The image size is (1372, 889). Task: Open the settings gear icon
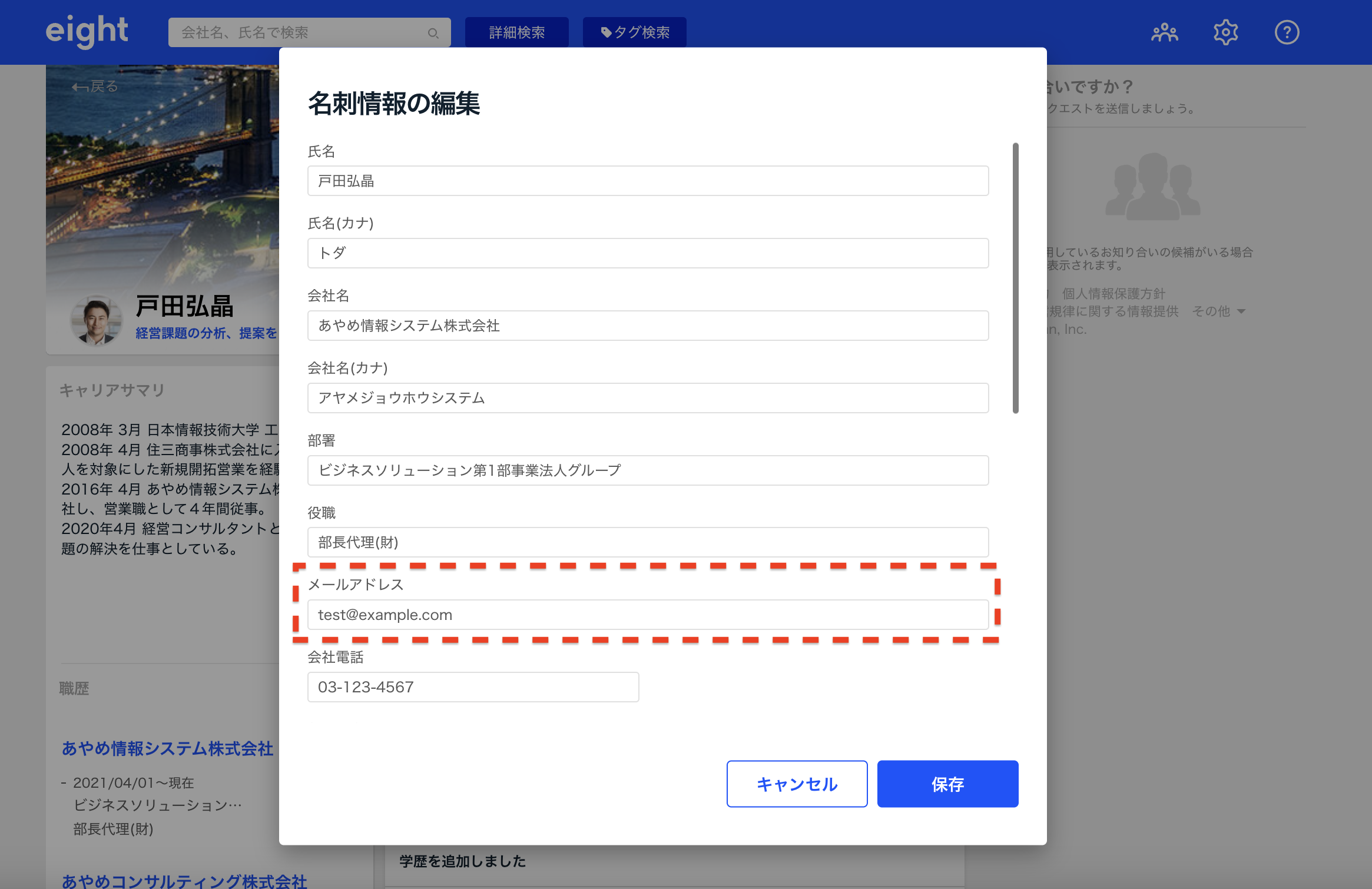pos(1225,32)
